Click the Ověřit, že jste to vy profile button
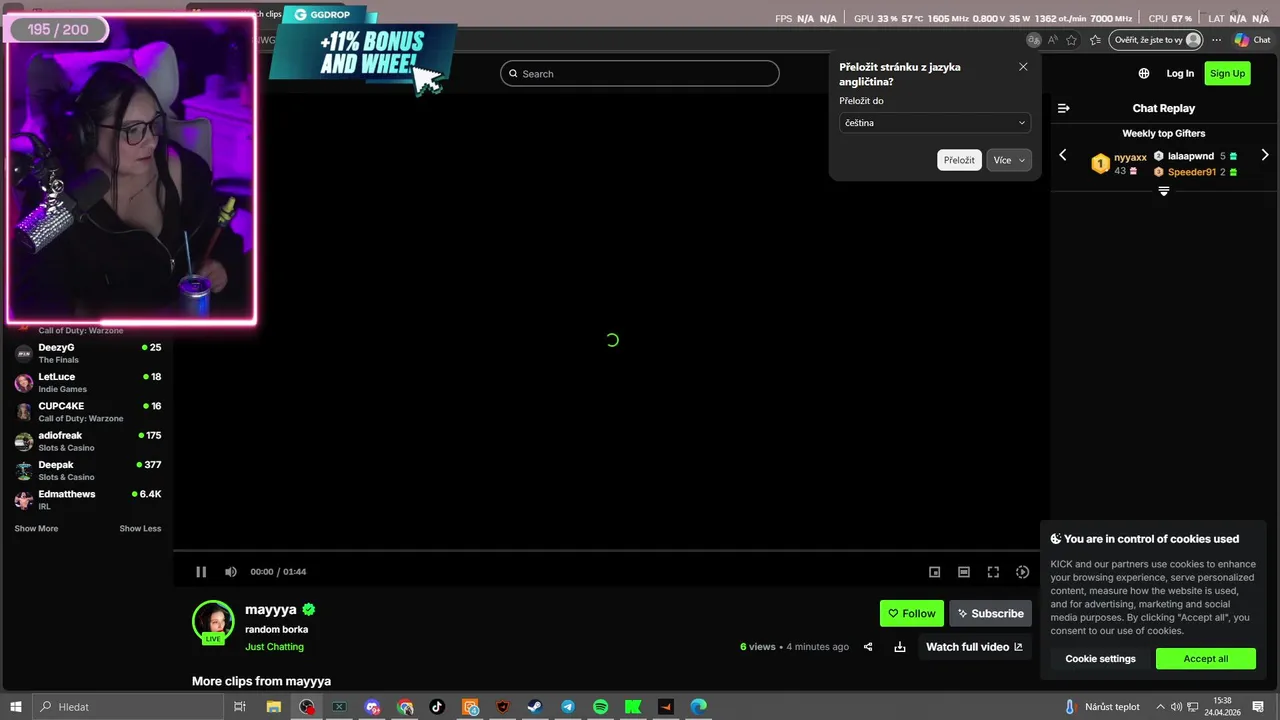This screenshot has width=1280, height=720. [1158, 40]
